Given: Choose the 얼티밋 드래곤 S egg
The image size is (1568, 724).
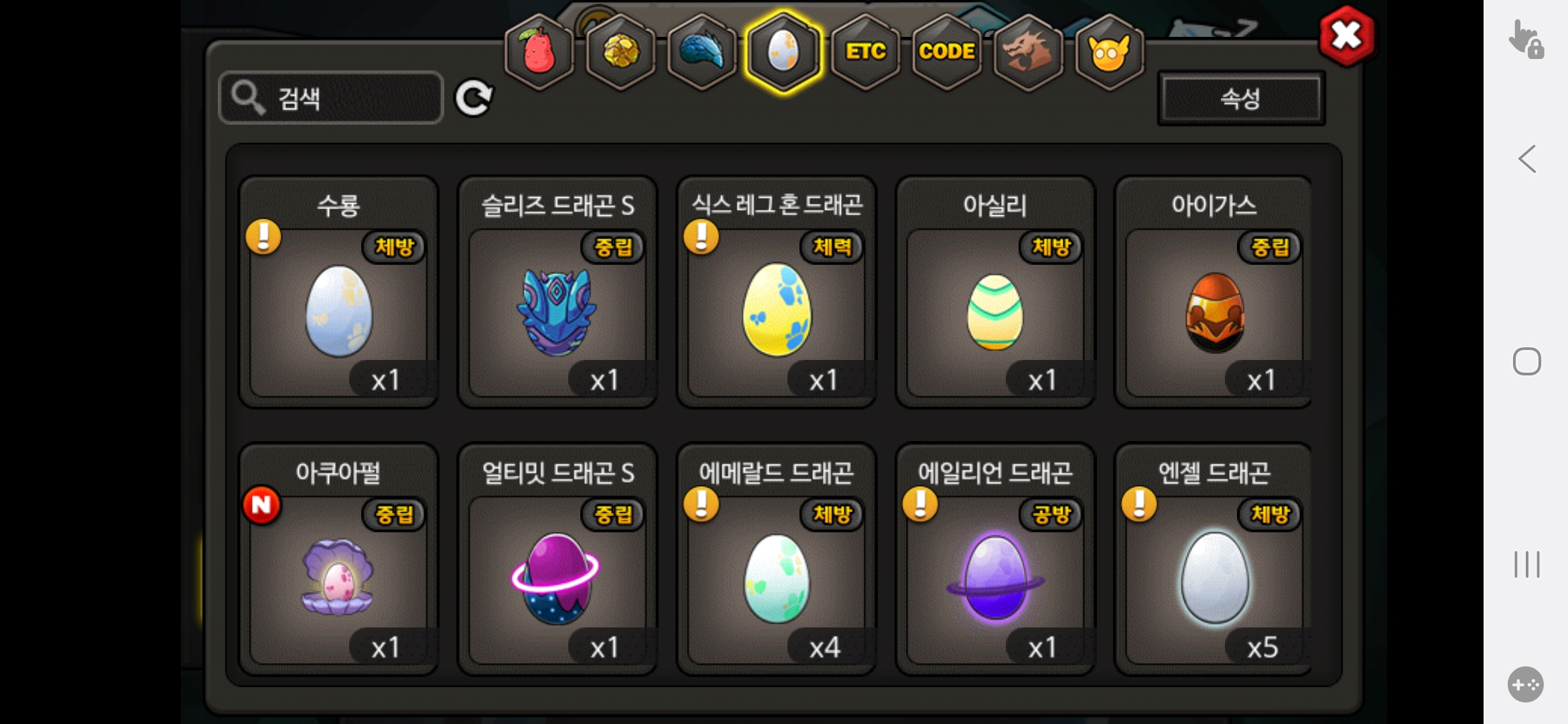Looking at the screenshot, I should coord(558,559).
